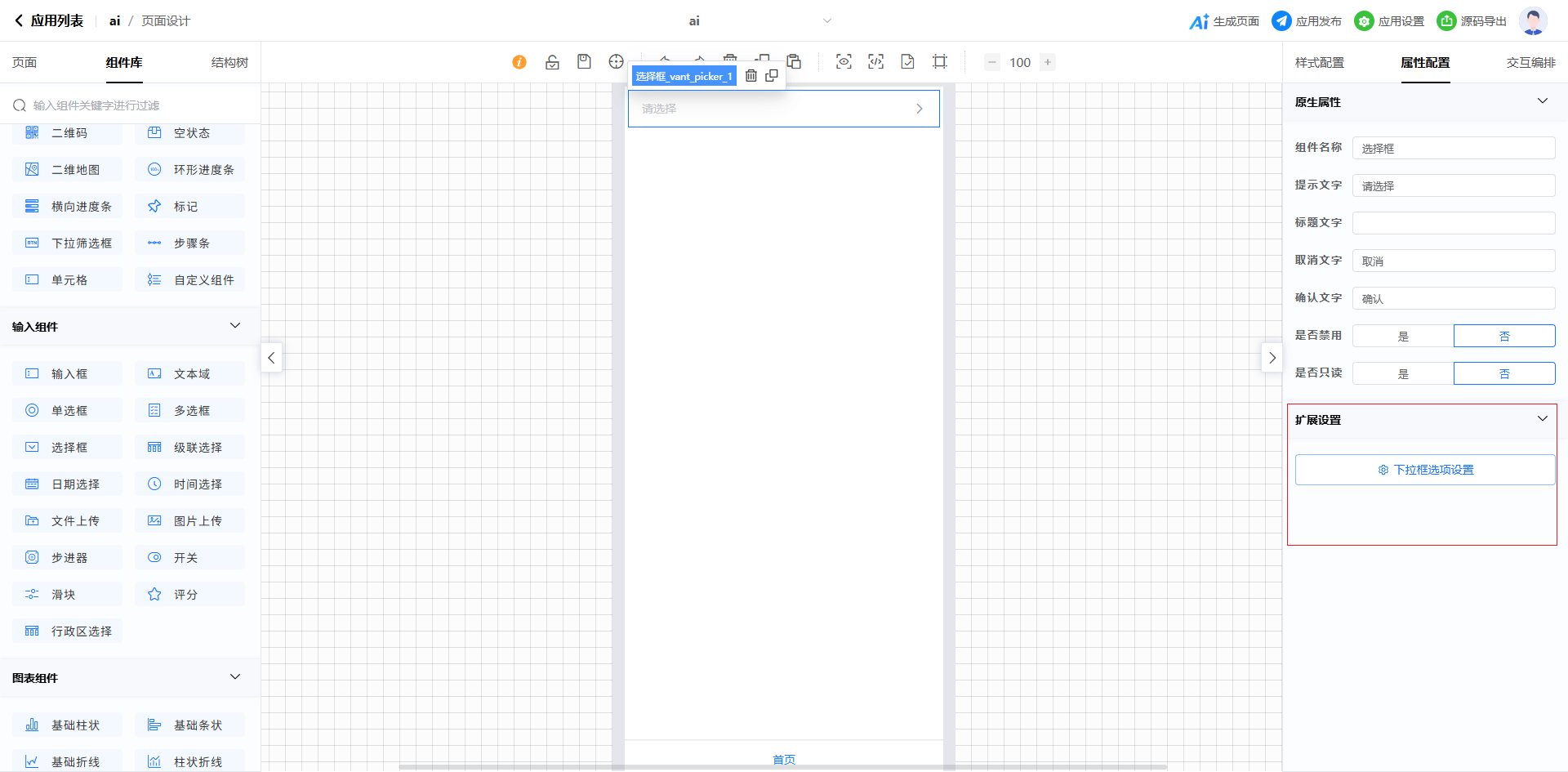Click the 下拉框选项设置 button

(x=1425, y=470)
